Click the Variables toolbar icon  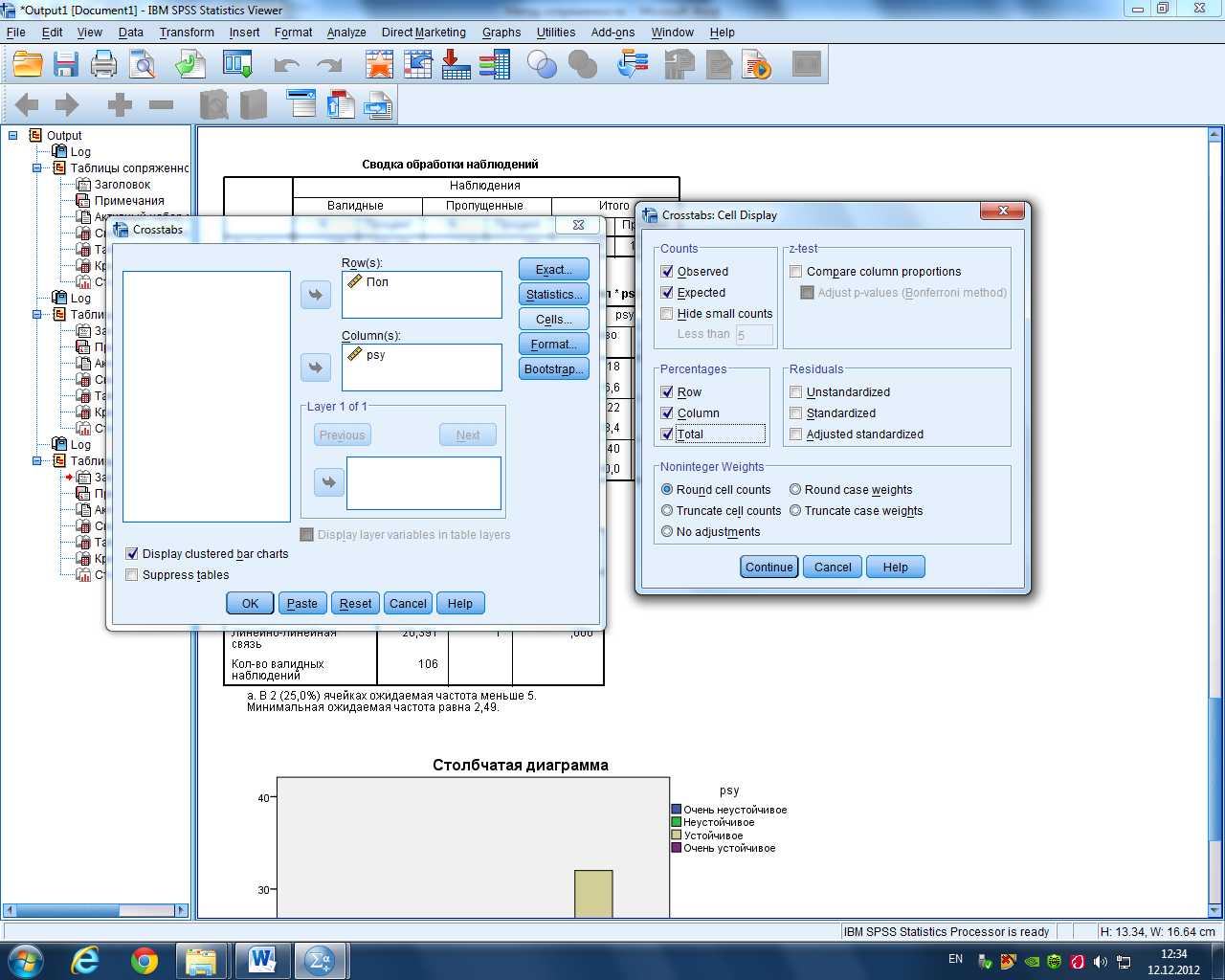[x=495, y=65]
